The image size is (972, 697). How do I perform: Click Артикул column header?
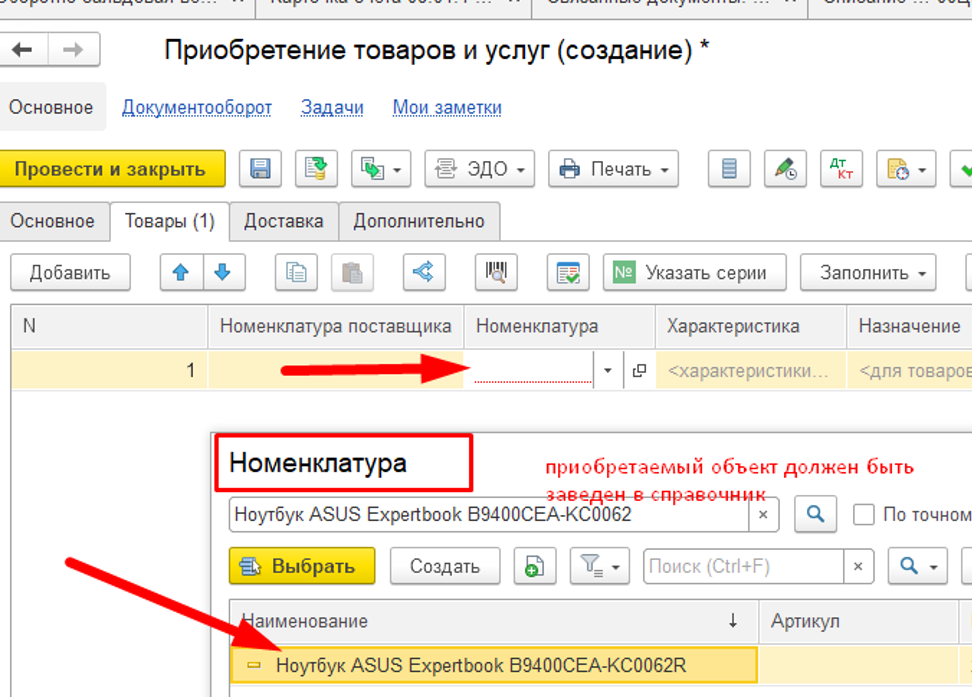[859, 621]
